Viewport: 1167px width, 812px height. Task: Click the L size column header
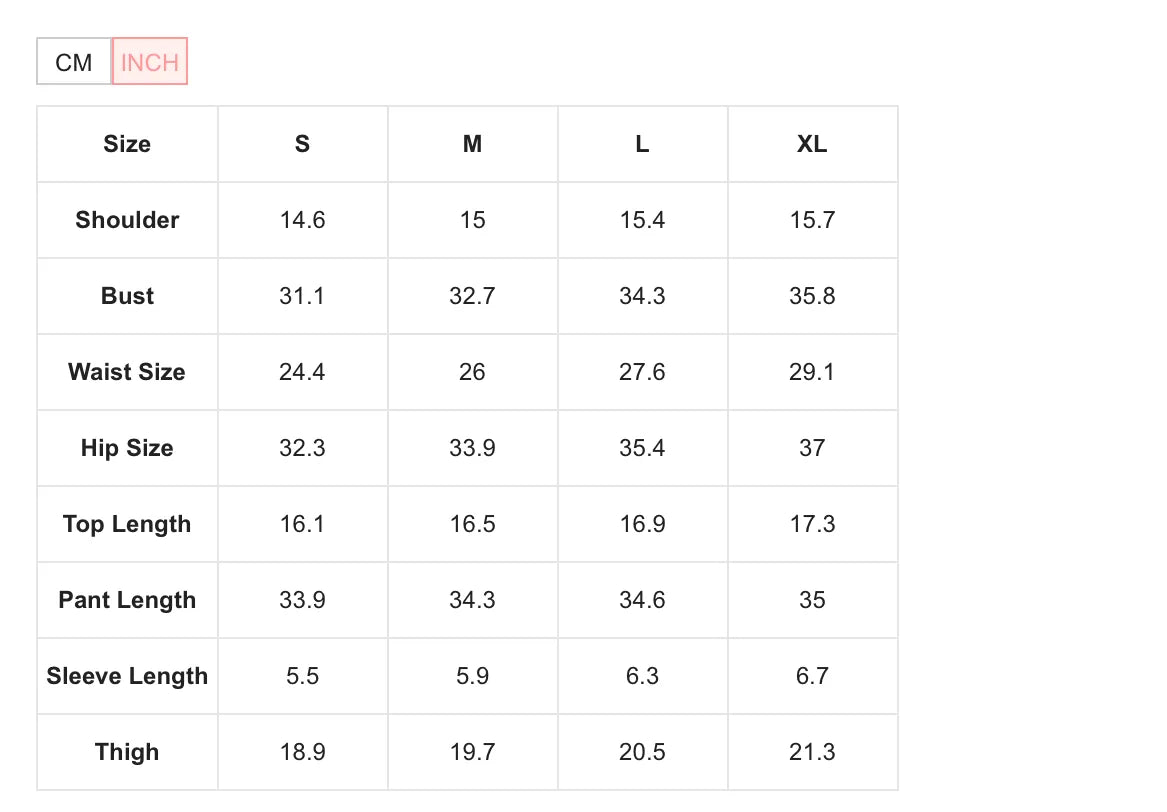click(642, 144)
